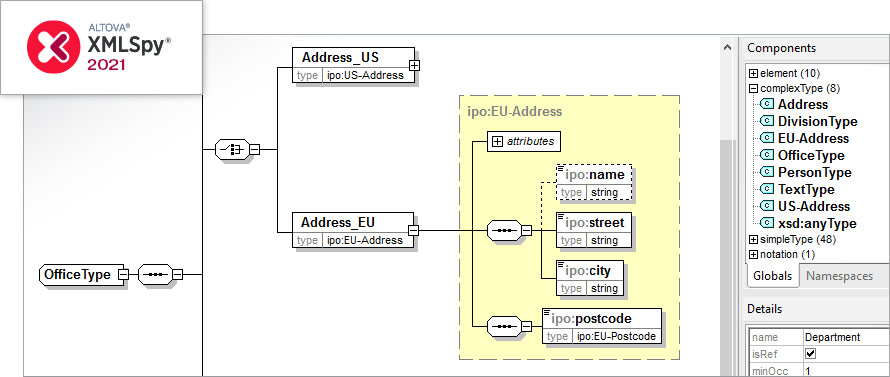The height and width of the screenshot is (377, 890).
Task: Collapse the OfficeType node
Action: click(x=123, y=274)
